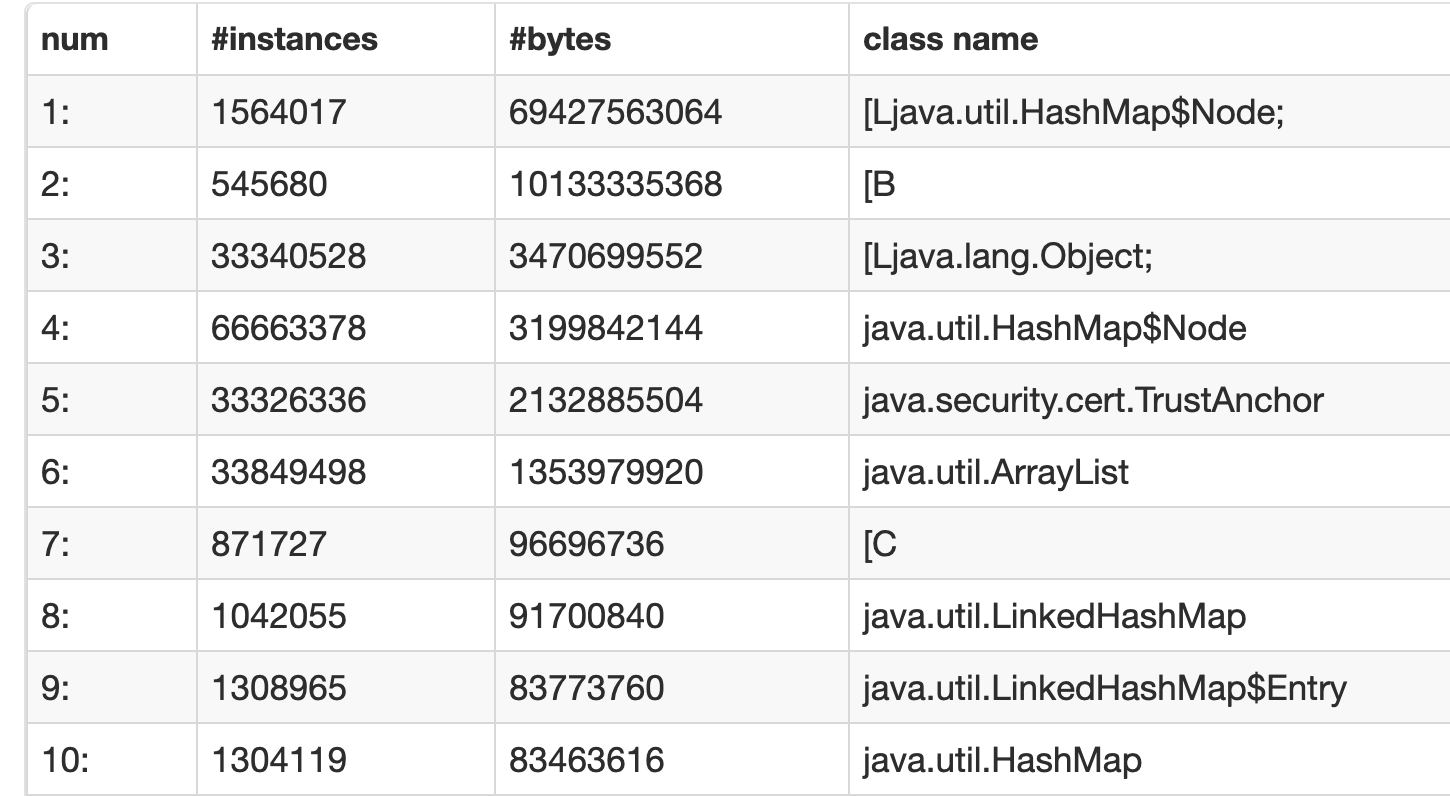
Task: Click the java.util.ArrayList class cell
Action: pos(995,471)
